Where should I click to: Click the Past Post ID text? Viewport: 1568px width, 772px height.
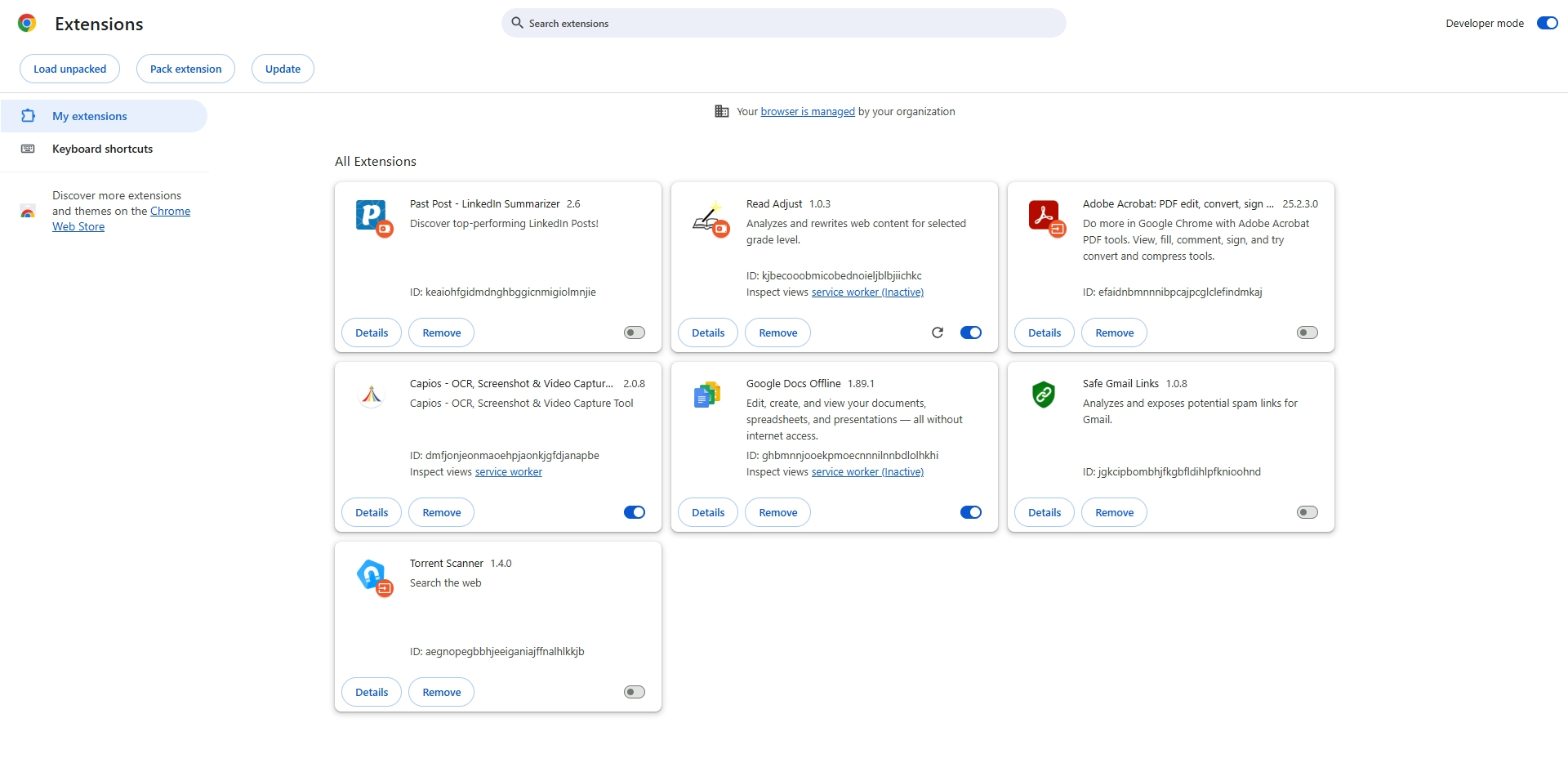pyautogui.click(x=503, y=292)
